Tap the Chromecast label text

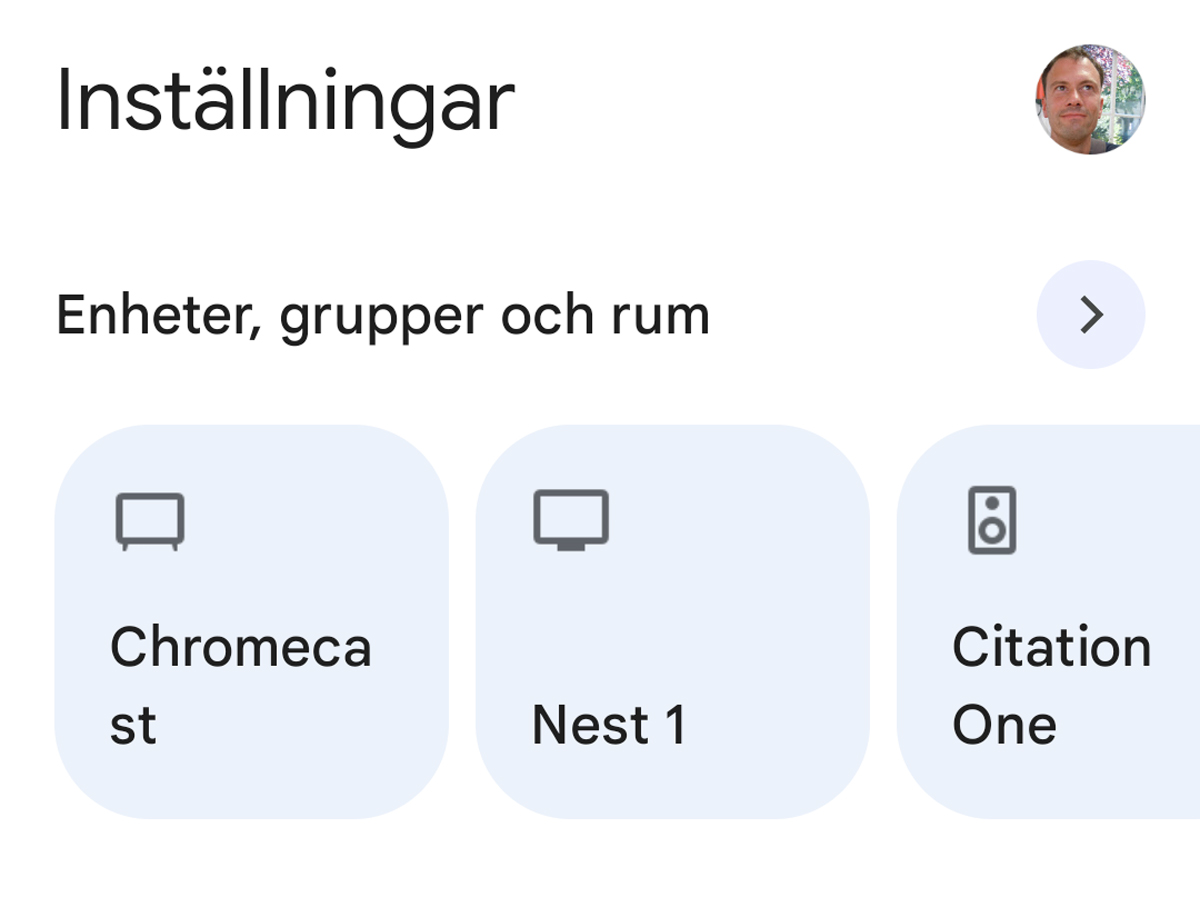pos(242,685)
